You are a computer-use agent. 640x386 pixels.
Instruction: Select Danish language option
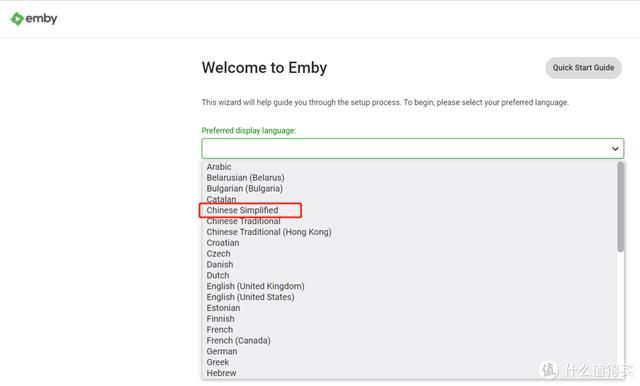[220, 264]
